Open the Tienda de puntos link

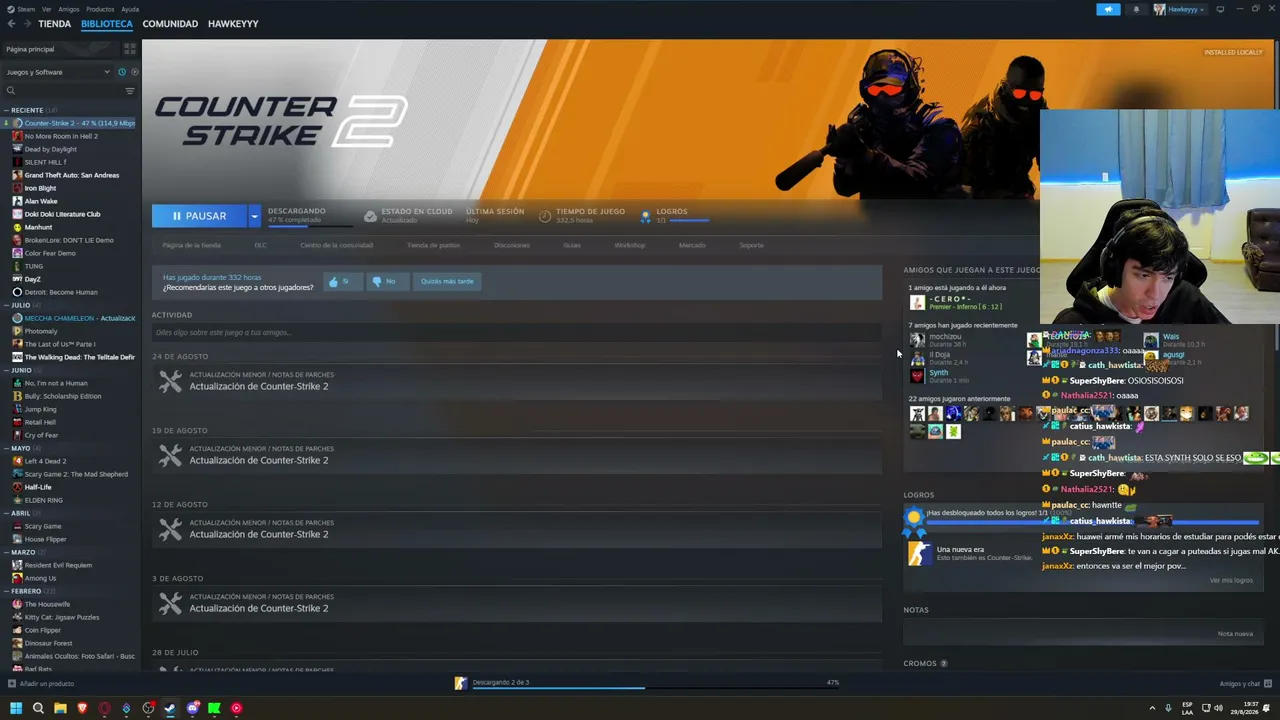434,245
